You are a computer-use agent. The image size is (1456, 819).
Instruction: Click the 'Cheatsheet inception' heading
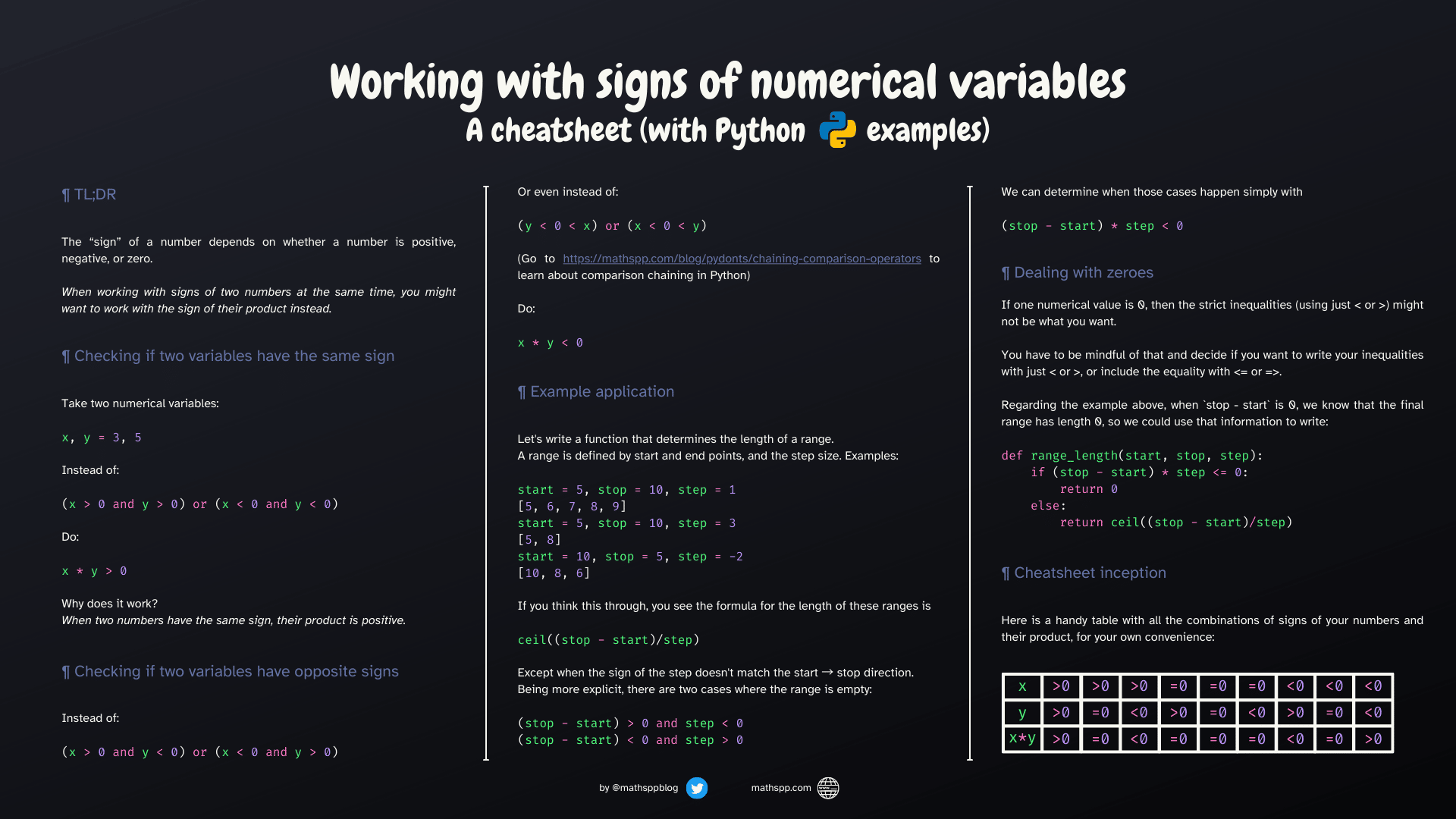(x=1084, y=573)
